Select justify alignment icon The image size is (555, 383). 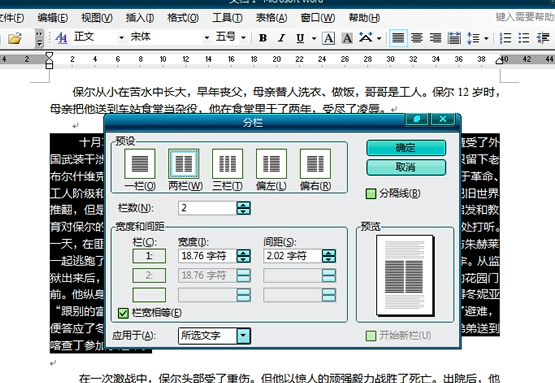tap(398, 38)
